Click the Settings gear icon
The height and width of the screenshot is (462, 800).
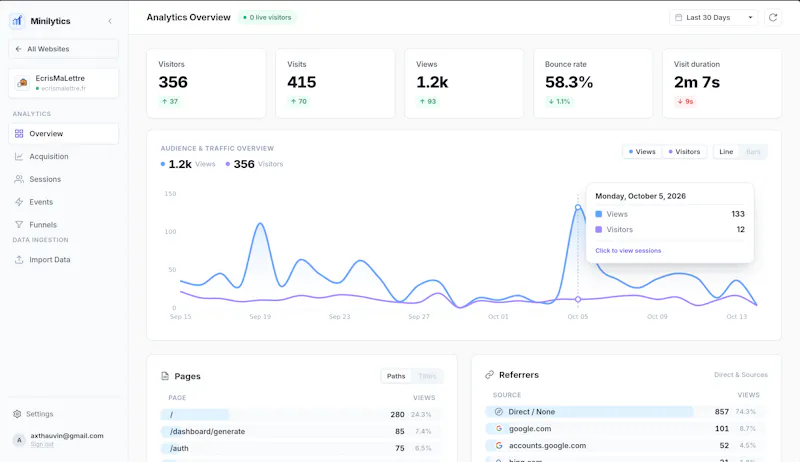click(x=17, y=414)
